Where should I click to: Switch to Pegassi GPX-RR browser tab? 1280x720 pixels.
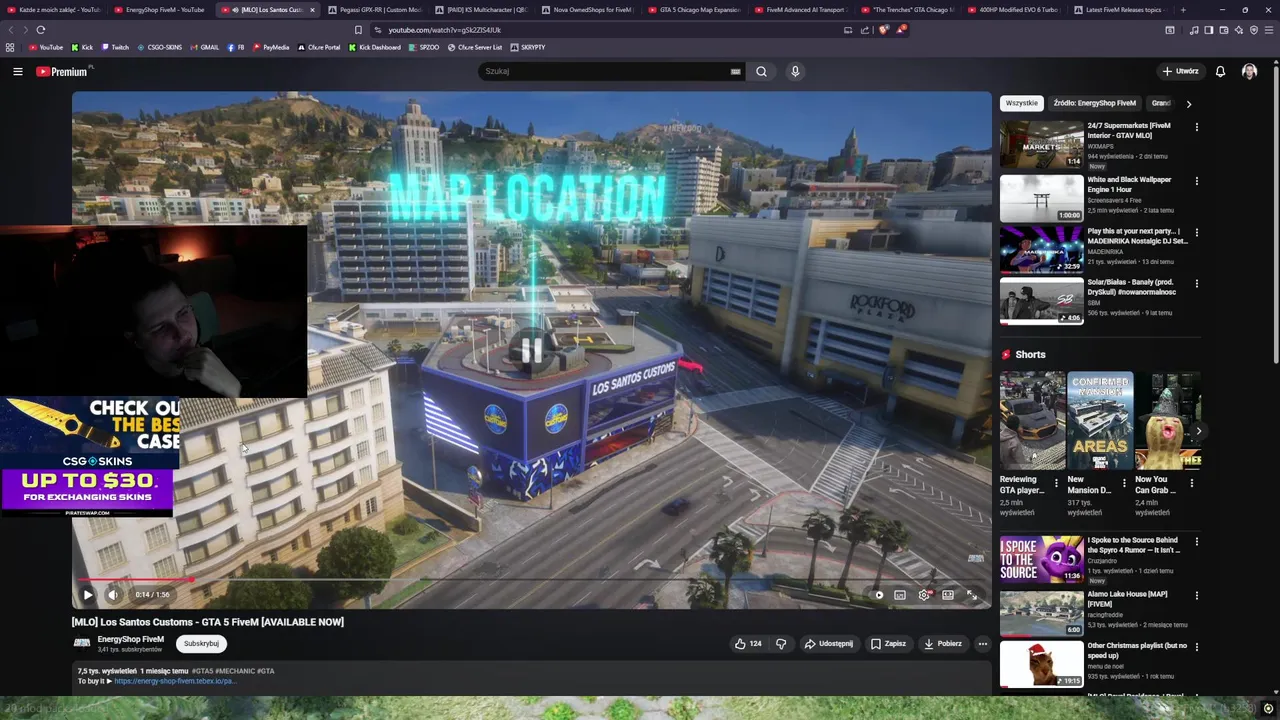(x=375, y=10)
